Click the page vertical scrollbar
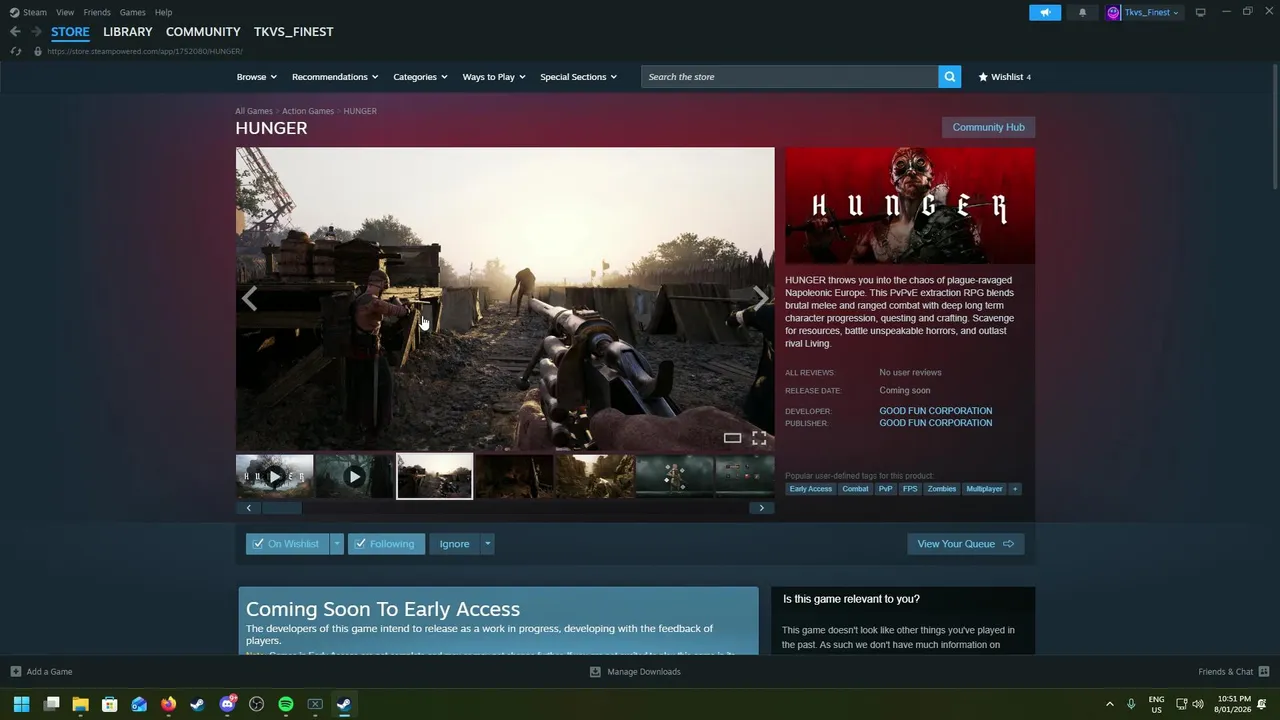The image size is (1280, 720). [1274, 127]
